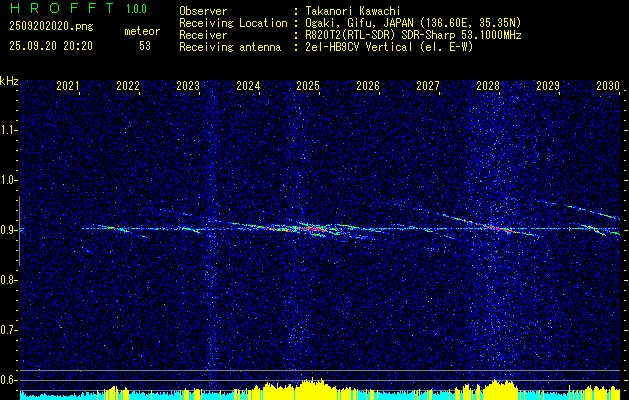
Task: Click the 1.1 kHz frequency label
Action: (8, 130)
